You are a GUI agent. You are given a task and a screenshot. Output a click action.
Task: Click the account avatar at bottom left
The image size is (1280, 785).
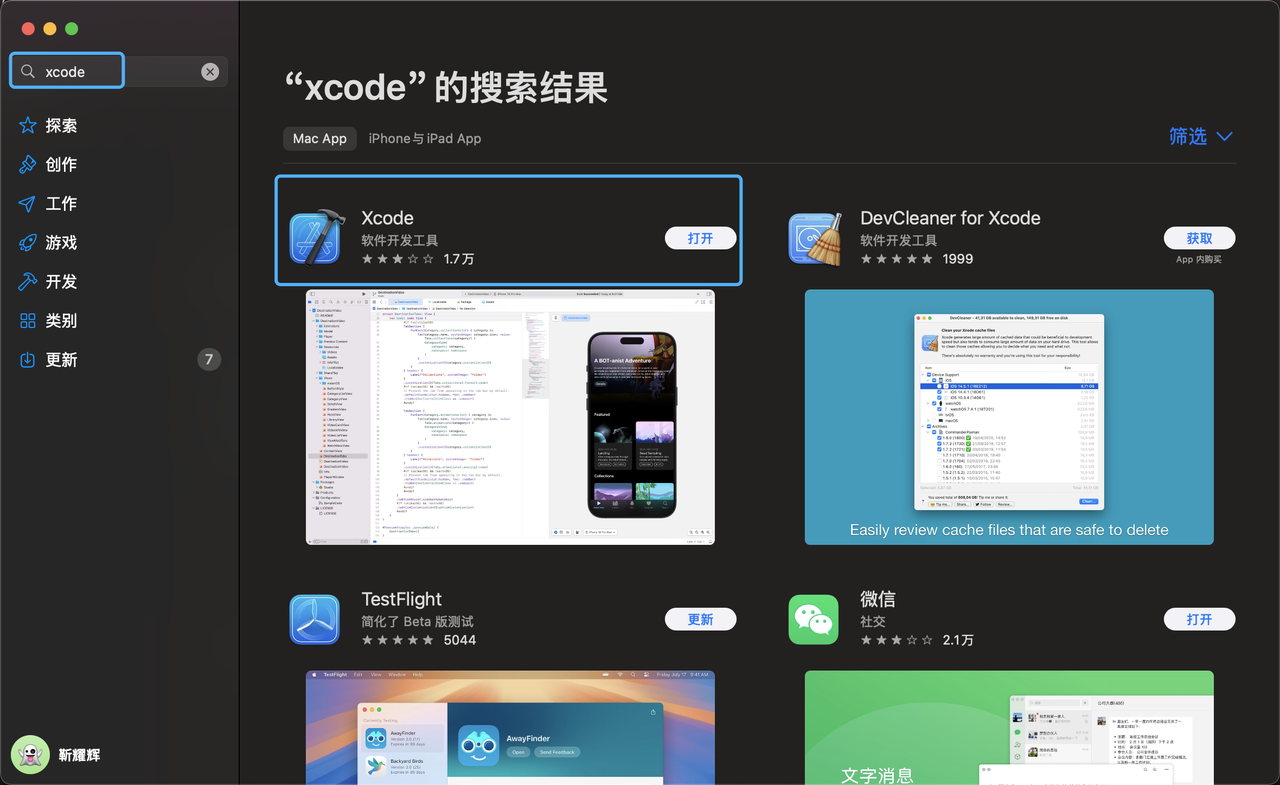point(30,755)
